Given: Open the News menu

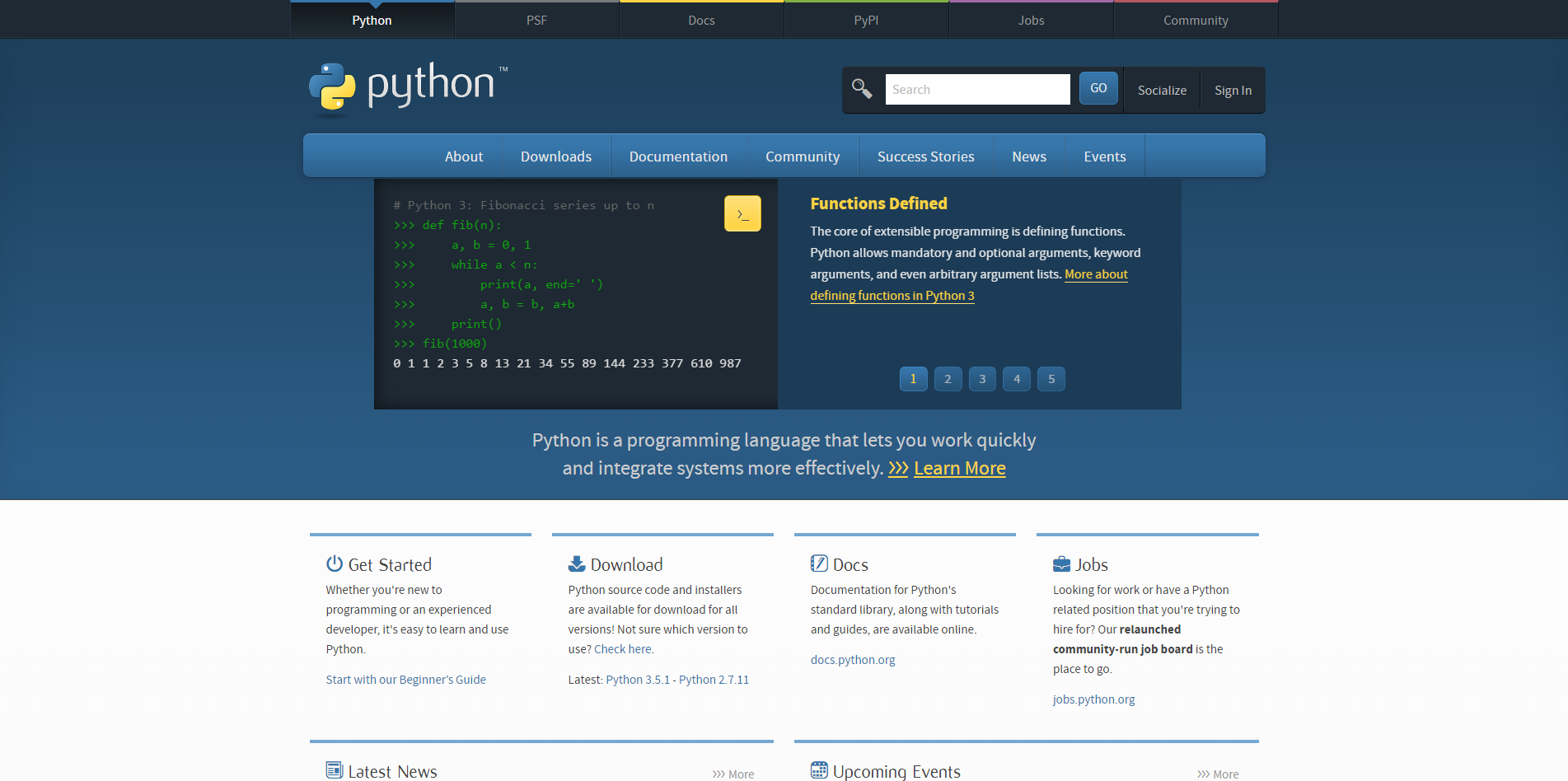Looking at the screenshot, I should point(1029,157).
